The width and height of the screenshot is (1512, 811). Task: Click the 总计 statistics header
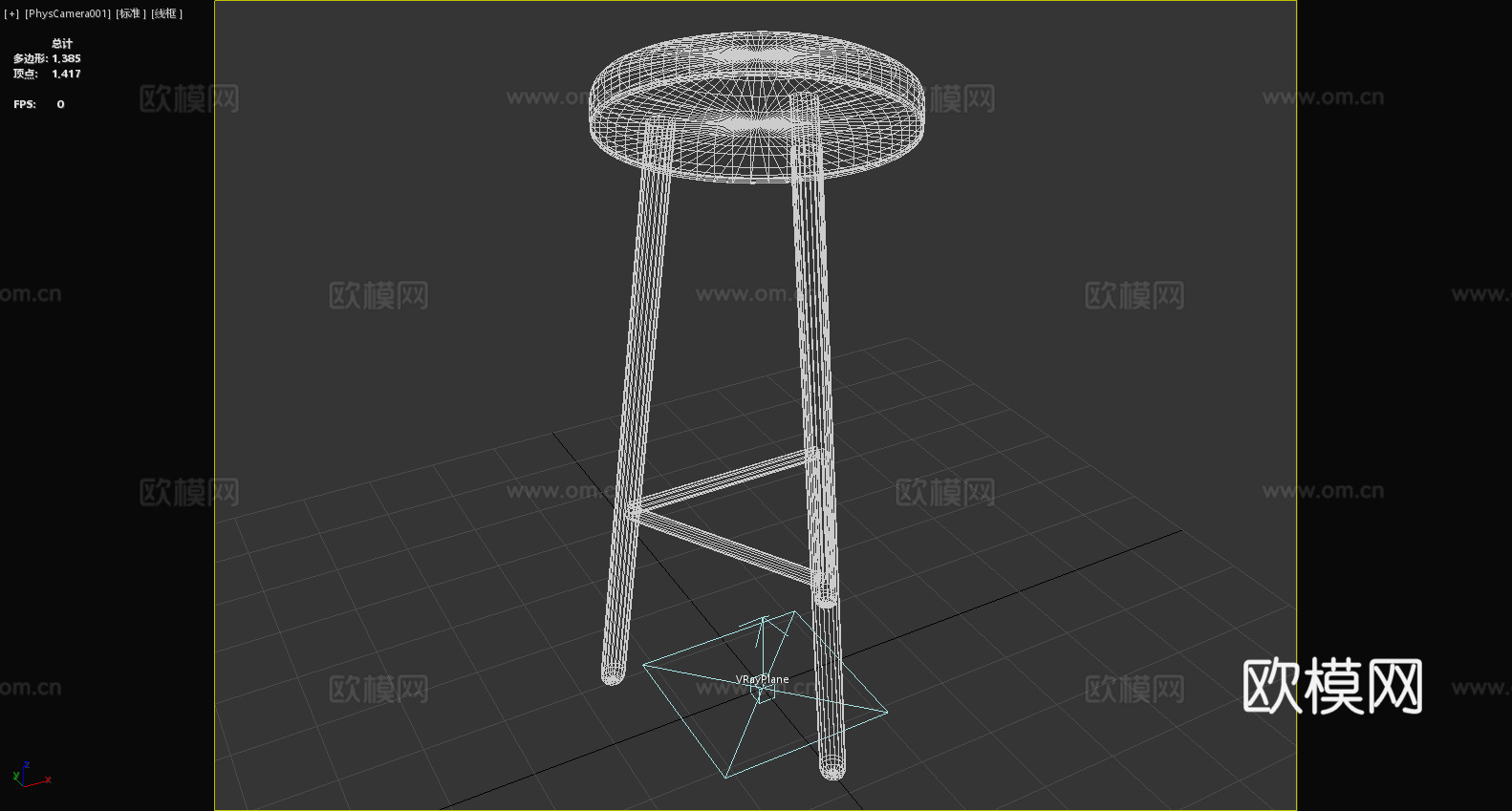click(62, 43)
